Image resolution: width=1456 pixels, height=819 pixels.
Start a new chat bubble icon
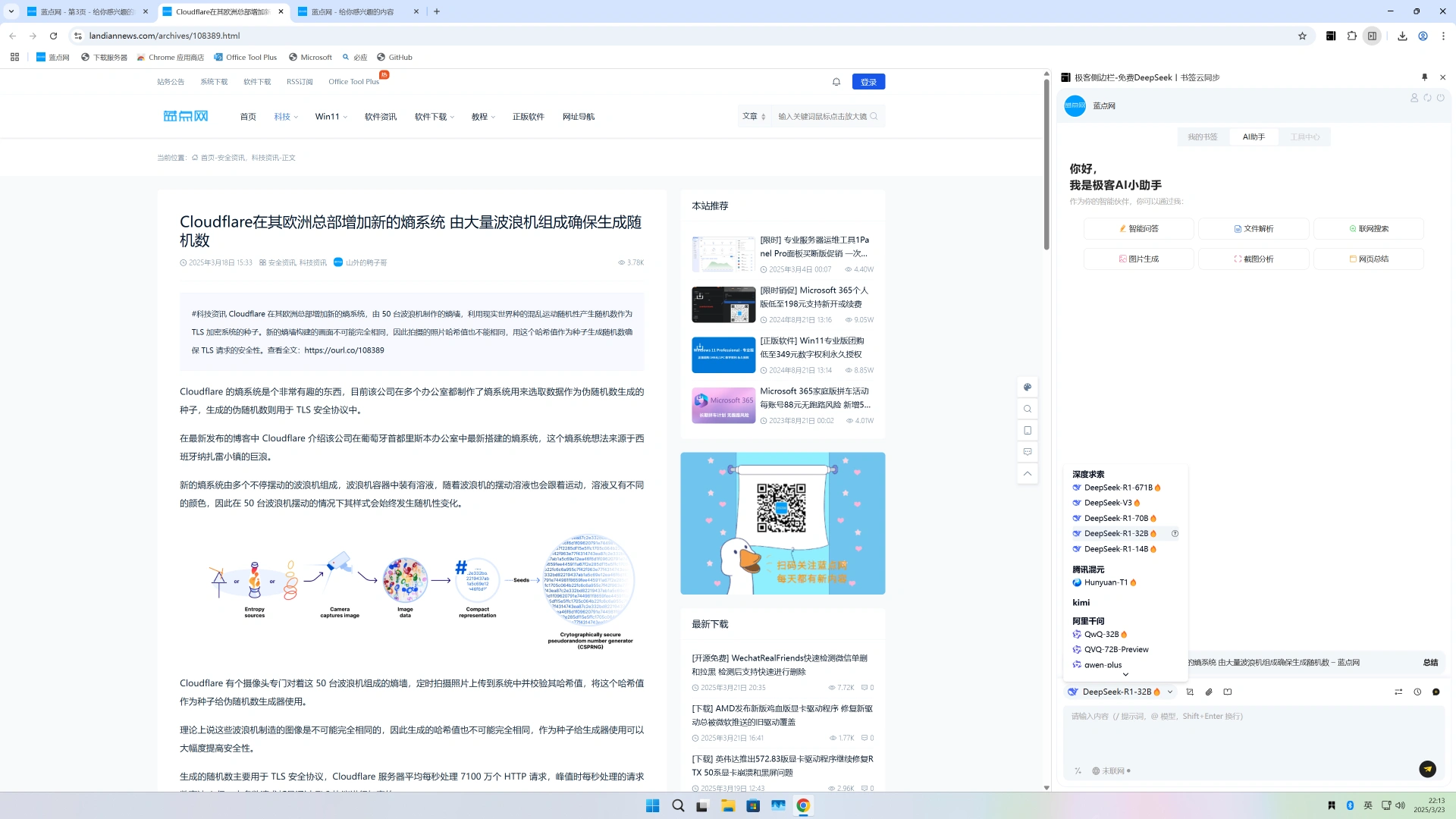pyautogui.click(x=1436, y=692)
